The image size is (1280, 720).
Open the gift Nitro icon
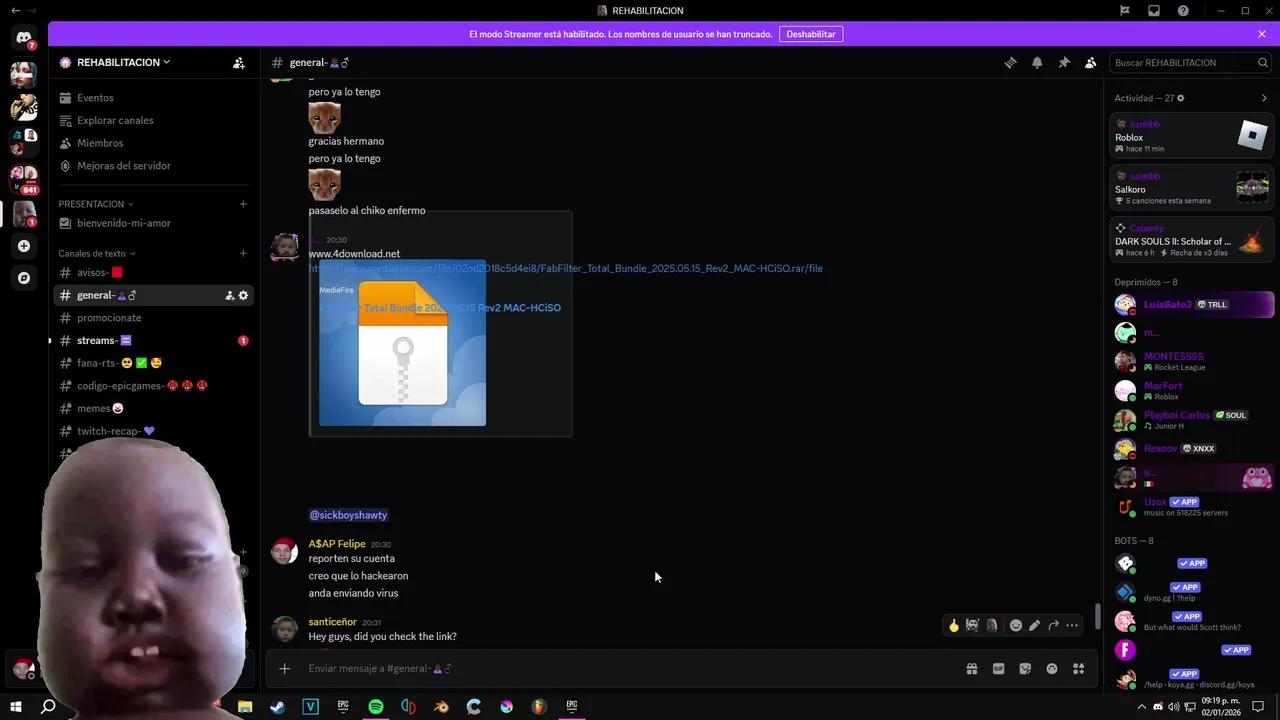971,669
